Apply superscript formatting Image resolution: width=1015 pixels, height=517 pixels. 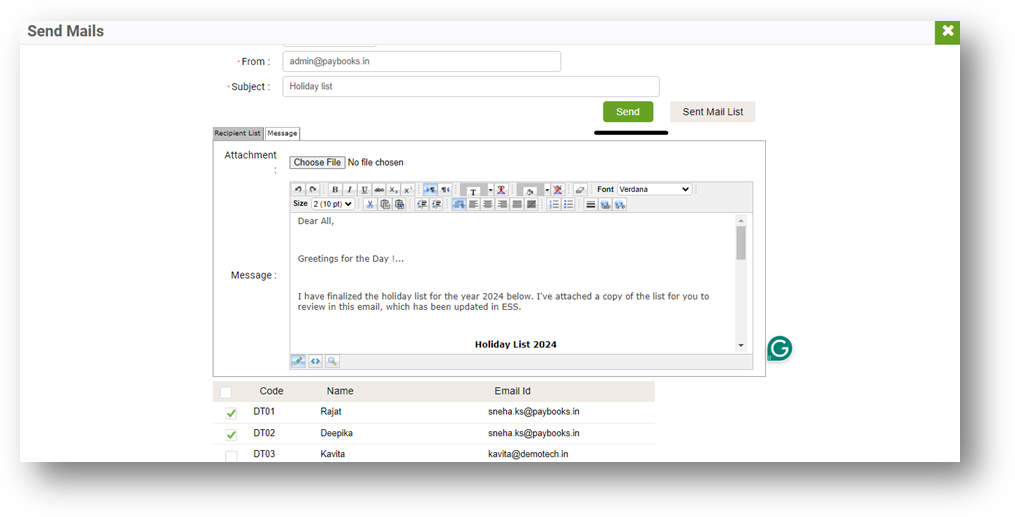coord(407,190)
